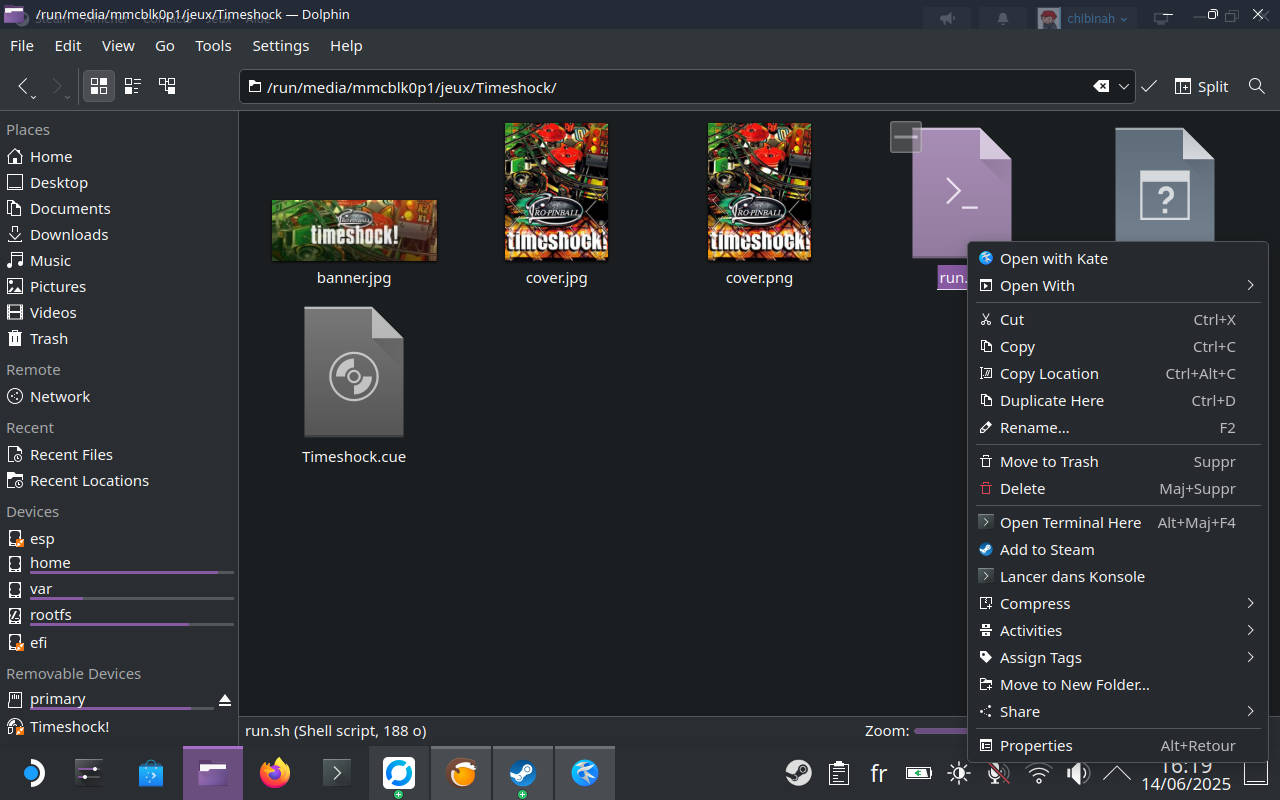The width and height of the screenshot is (1280, 800).
Task: Switch to Compact view mode
Action: (x=133, y=86)
